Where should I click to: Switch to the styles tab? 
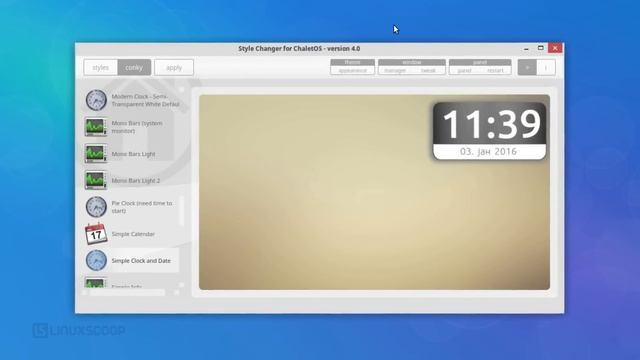(x=100, y=67)
